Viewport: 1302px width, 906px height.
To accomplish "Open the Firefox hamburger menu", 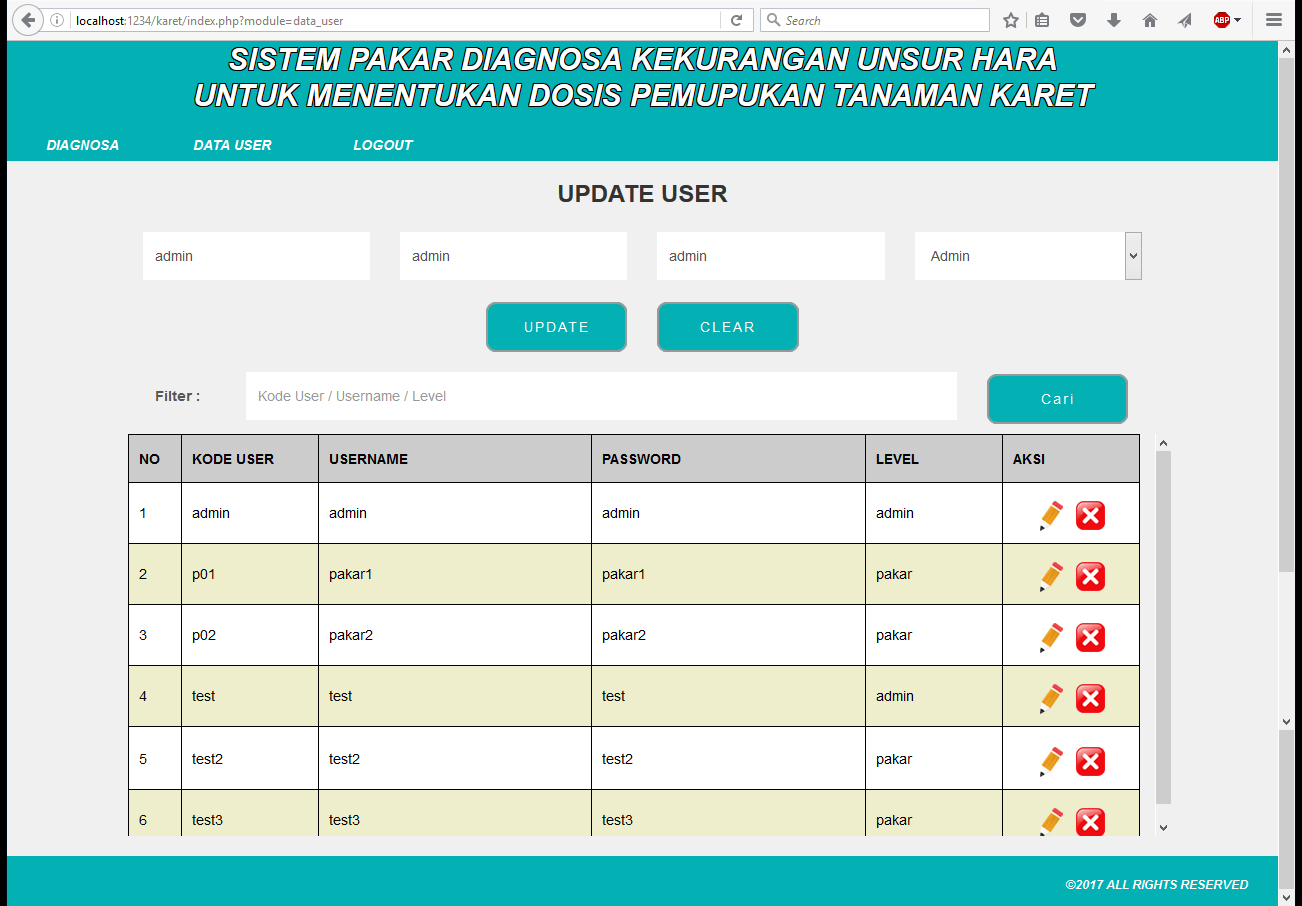I will click(1273, 20).
